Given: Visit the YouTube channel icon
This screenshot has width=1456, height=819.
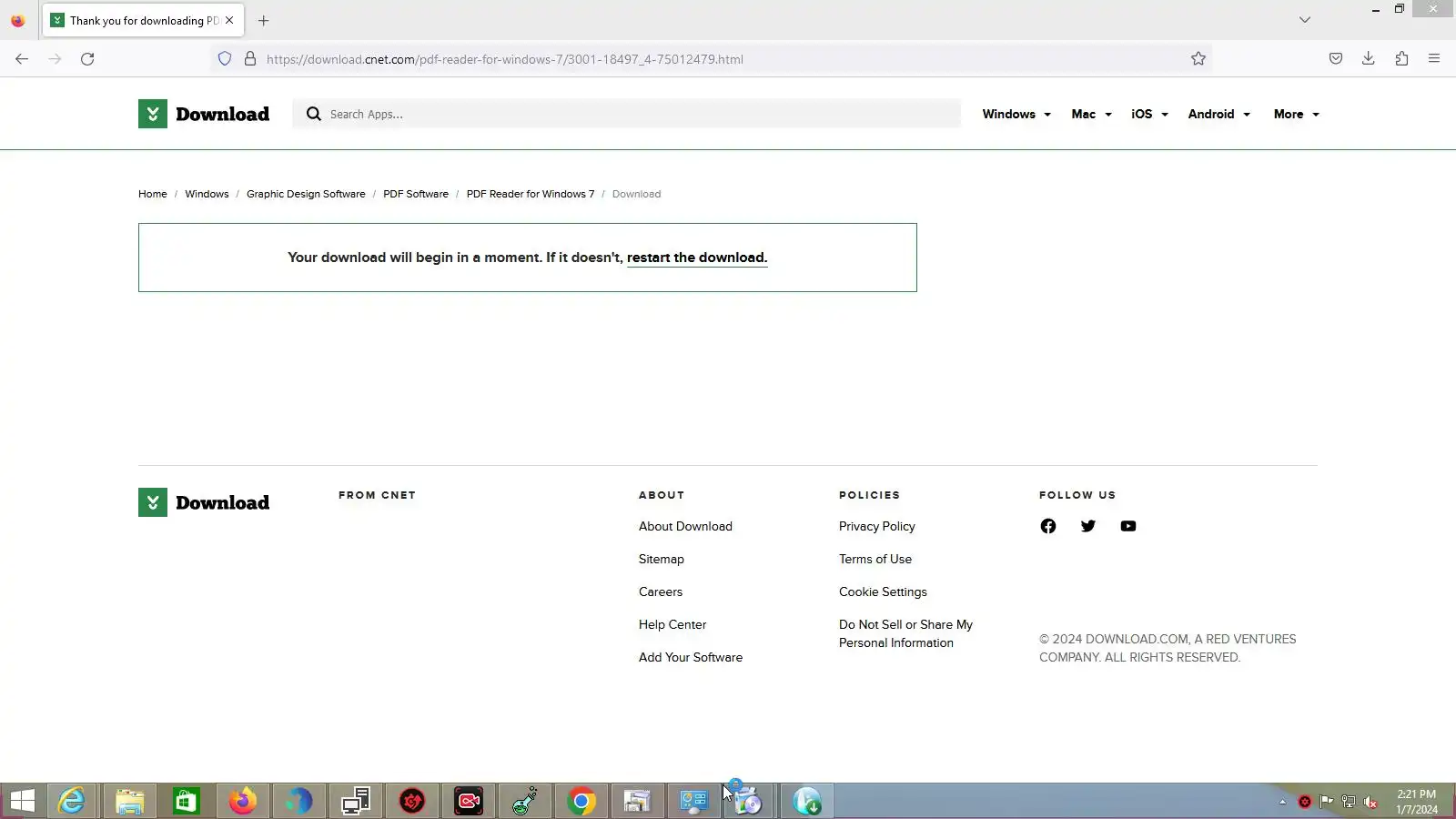Looking at the screenshot, I should (x=1128, y=526).
